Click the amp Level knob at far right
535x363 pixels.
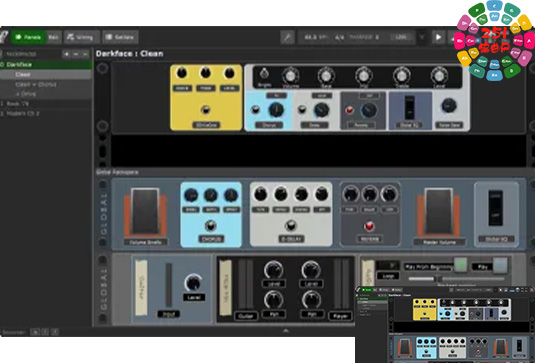pyautogui.click(x=439, y=75)
